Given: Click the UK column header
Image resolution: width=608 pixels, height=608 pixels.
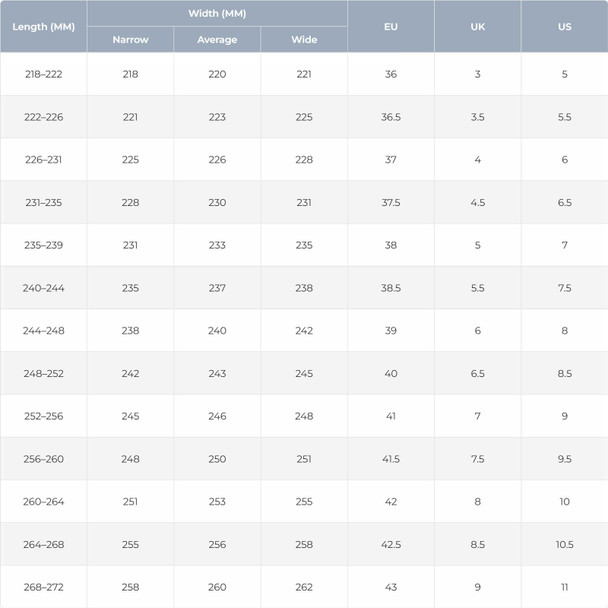Looking at the screenshot, I should click(x=478, y=26).
